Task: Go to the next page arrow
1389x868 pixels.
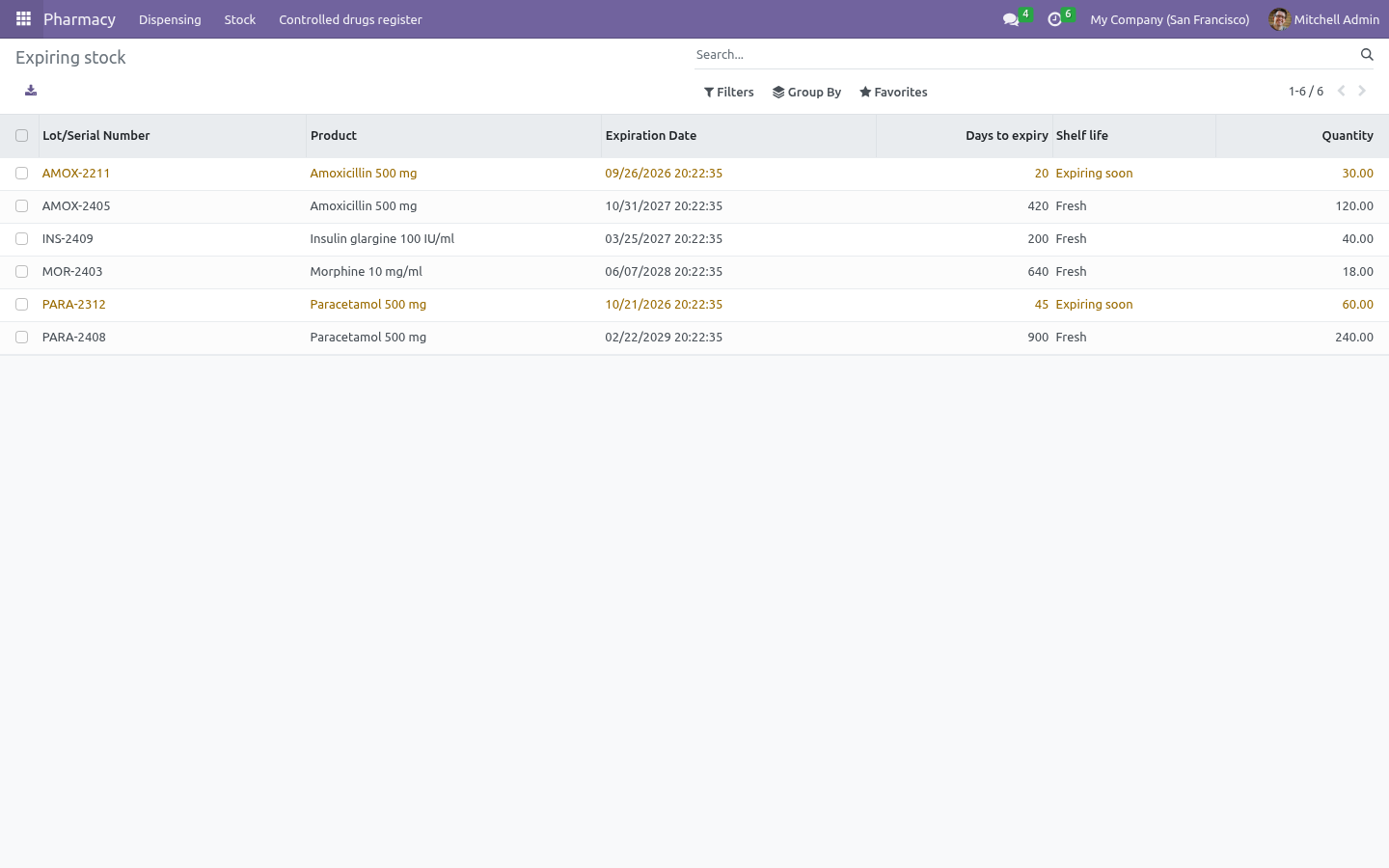Action: 1362,91
